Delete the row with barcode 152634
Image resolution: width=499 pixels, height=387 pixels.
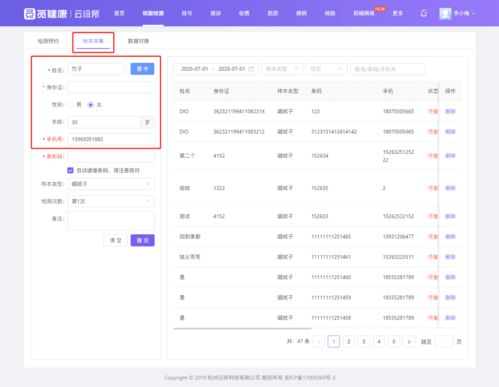pyautogui.click(x=450, y=156)
